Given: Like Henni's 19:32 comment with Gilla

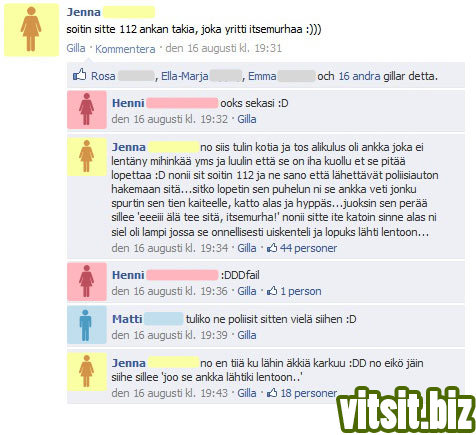Looking at the screenshot, I should (247, 119).
